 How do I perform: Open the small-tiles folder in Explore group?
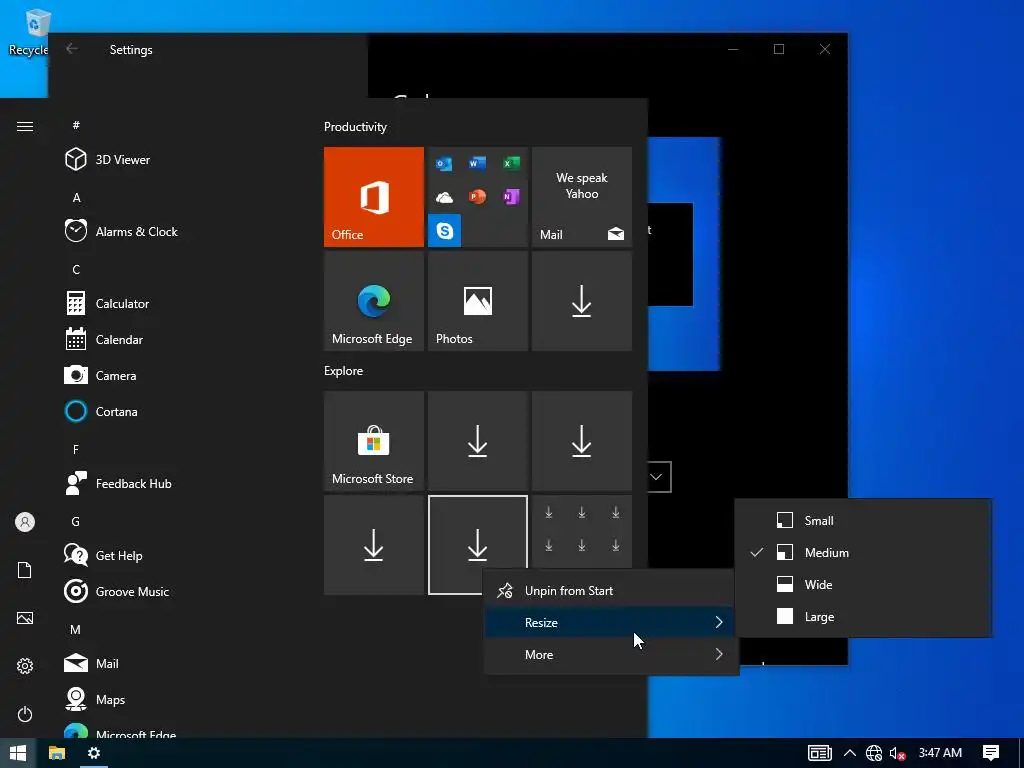(x=582, y=531)
